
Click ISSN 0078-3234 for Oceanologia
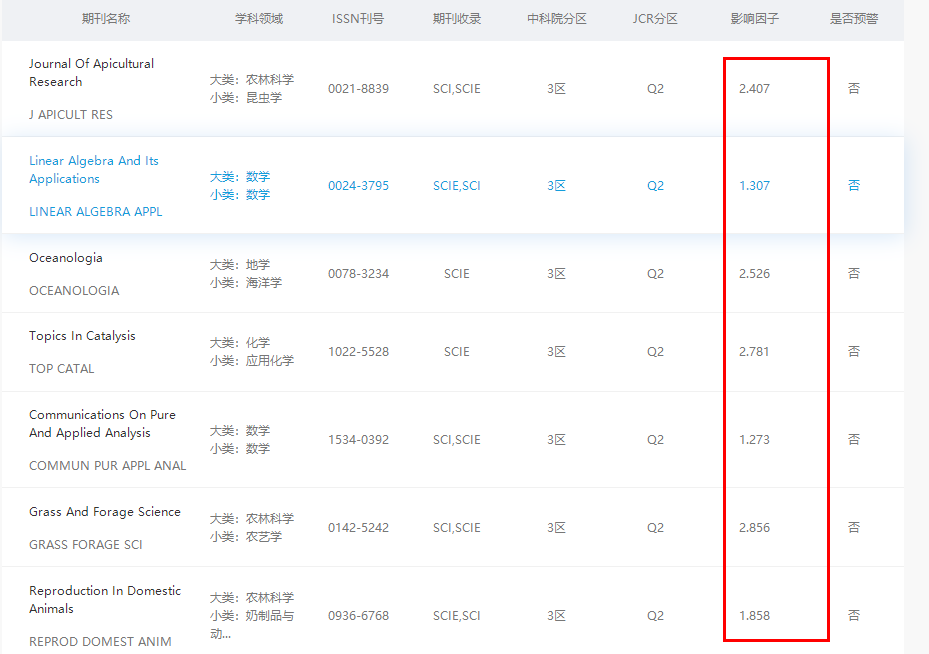point(358,274)
